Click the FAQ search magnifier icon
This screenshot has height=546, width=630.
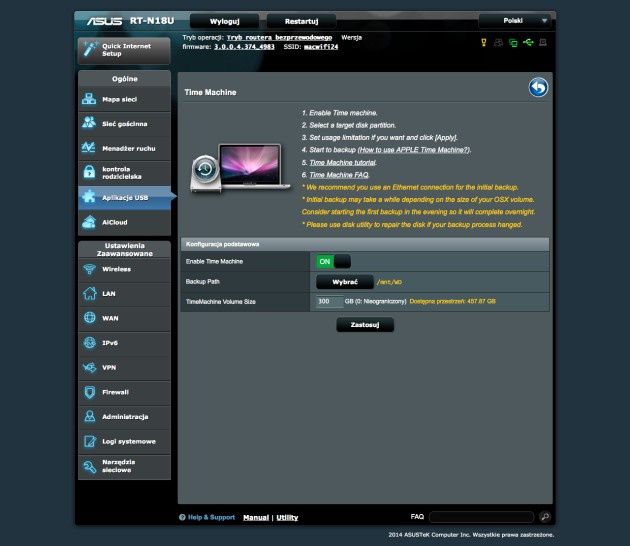545,516
